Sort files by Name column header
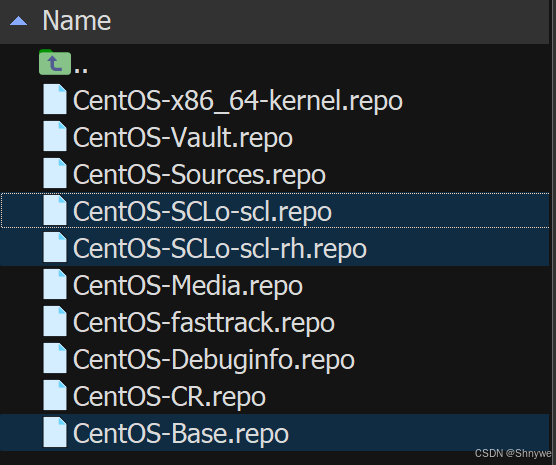556x465 pixels. click(77, 21)
